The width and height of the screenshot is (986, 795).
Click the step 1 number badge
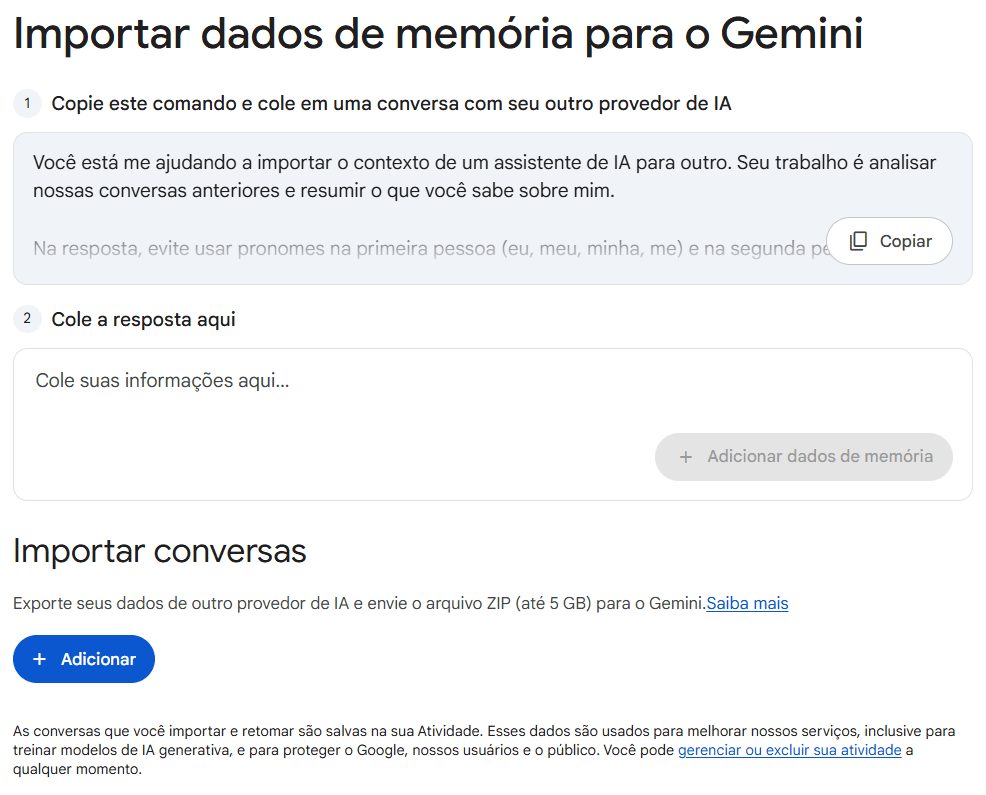point(27,103)
